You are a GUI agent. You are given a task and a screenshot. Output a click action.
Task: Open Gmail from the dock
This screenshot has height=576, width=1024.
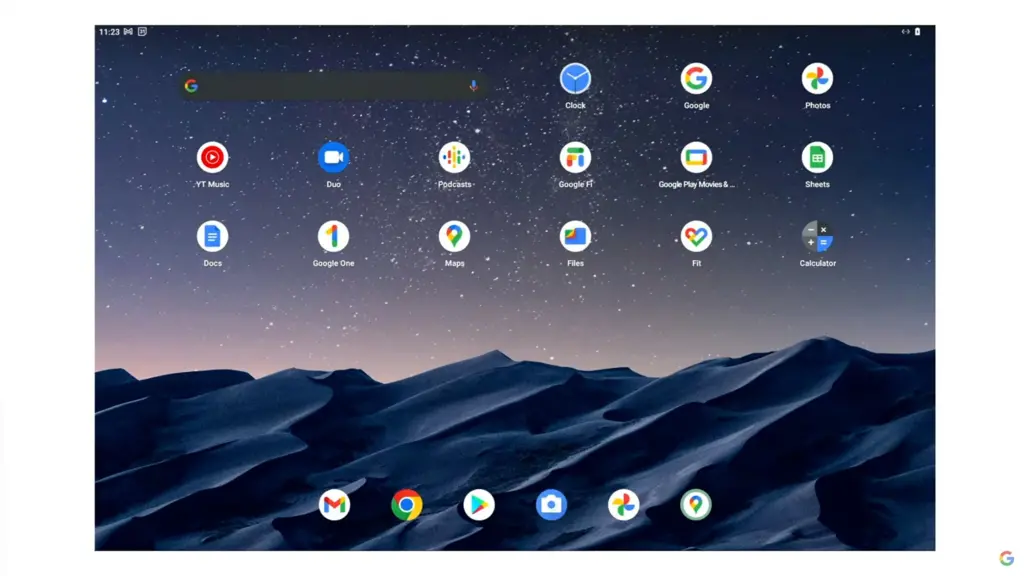pyautogui.click(x=334, y=505)
